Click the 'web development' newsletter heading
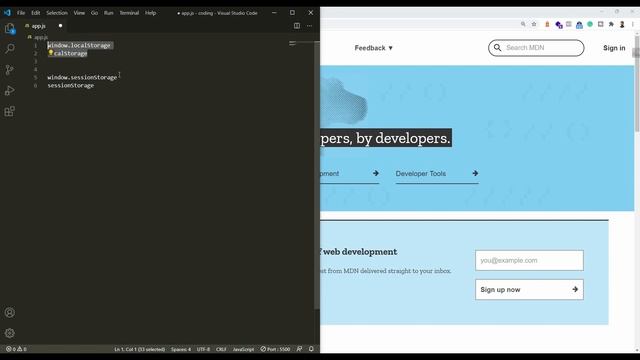The image size is (640, 360). pos(359,252)
